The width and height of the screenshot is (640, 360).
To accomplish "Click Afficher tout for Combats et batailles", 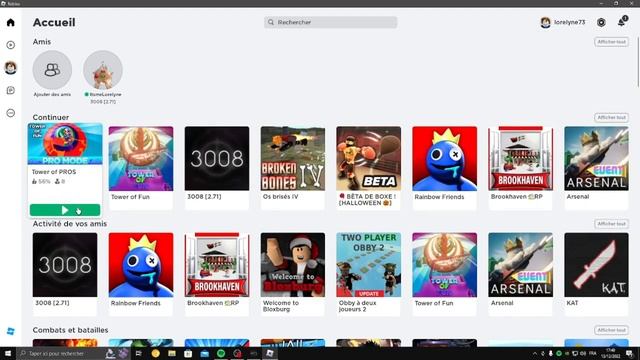I will coord(611,330).
